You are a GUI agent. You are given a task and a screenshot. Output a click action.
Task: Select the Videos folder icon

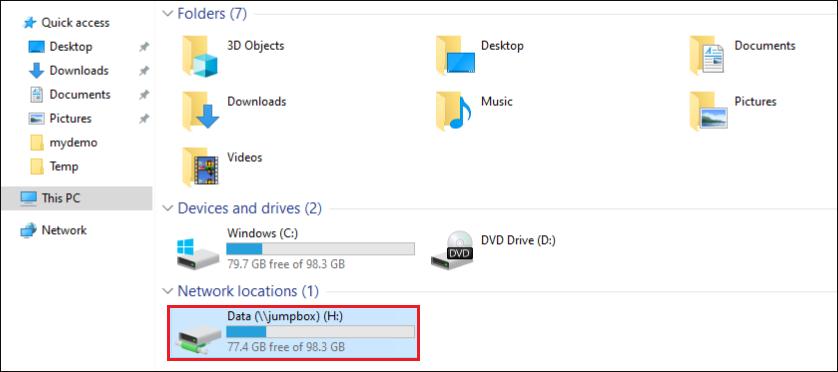point(201,167)
